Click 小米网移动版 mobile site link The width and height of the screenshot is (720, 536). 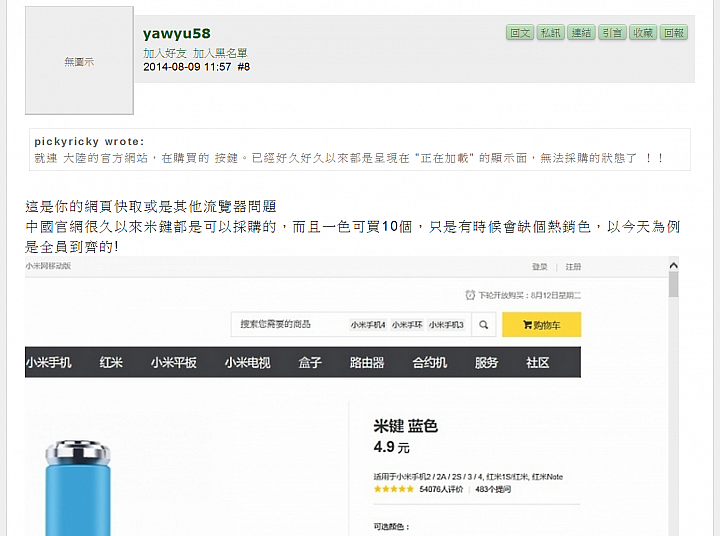(x=48, y=266)
